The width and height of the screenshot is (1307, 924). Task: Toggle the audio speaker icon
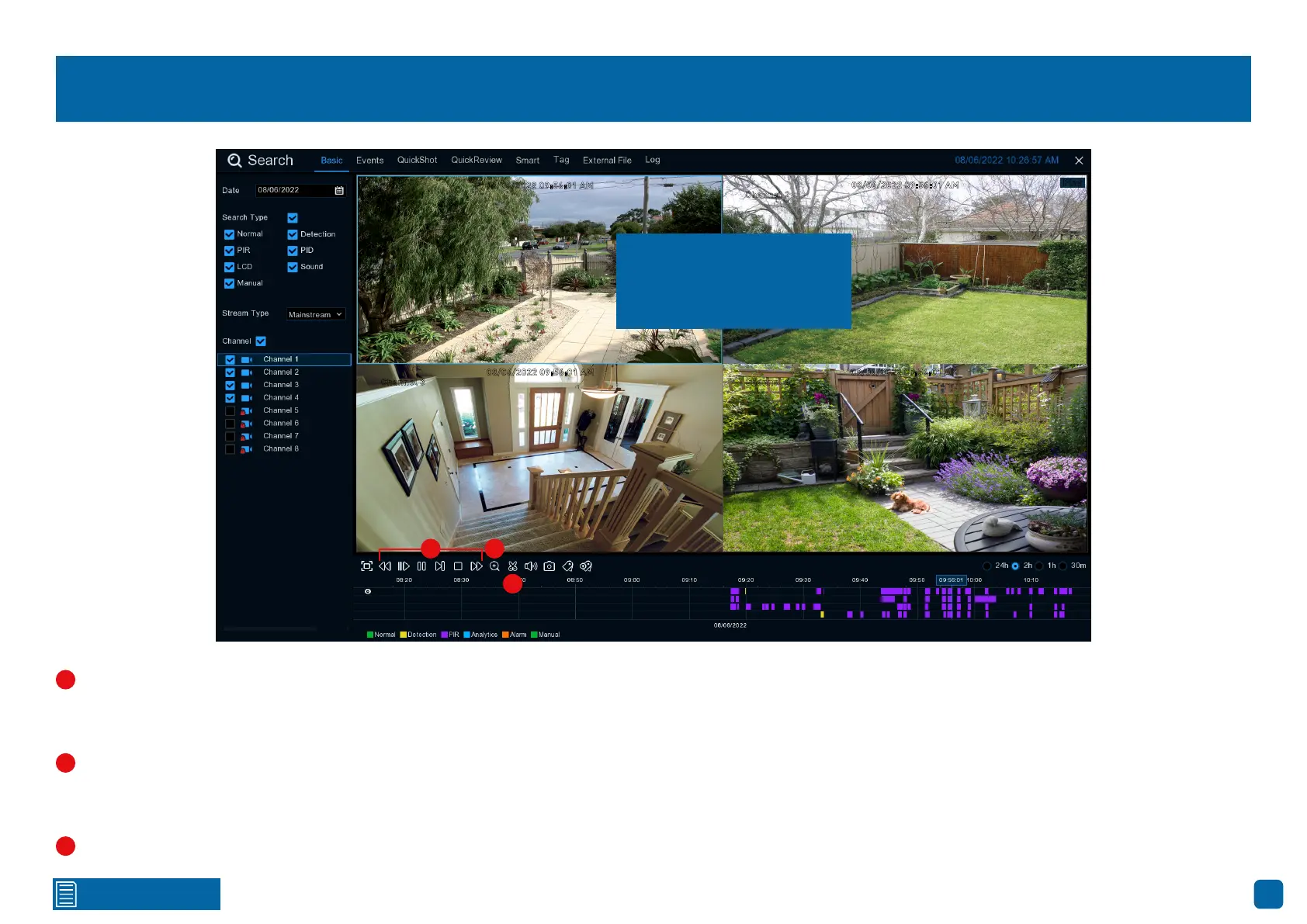(x=531, y=566)
